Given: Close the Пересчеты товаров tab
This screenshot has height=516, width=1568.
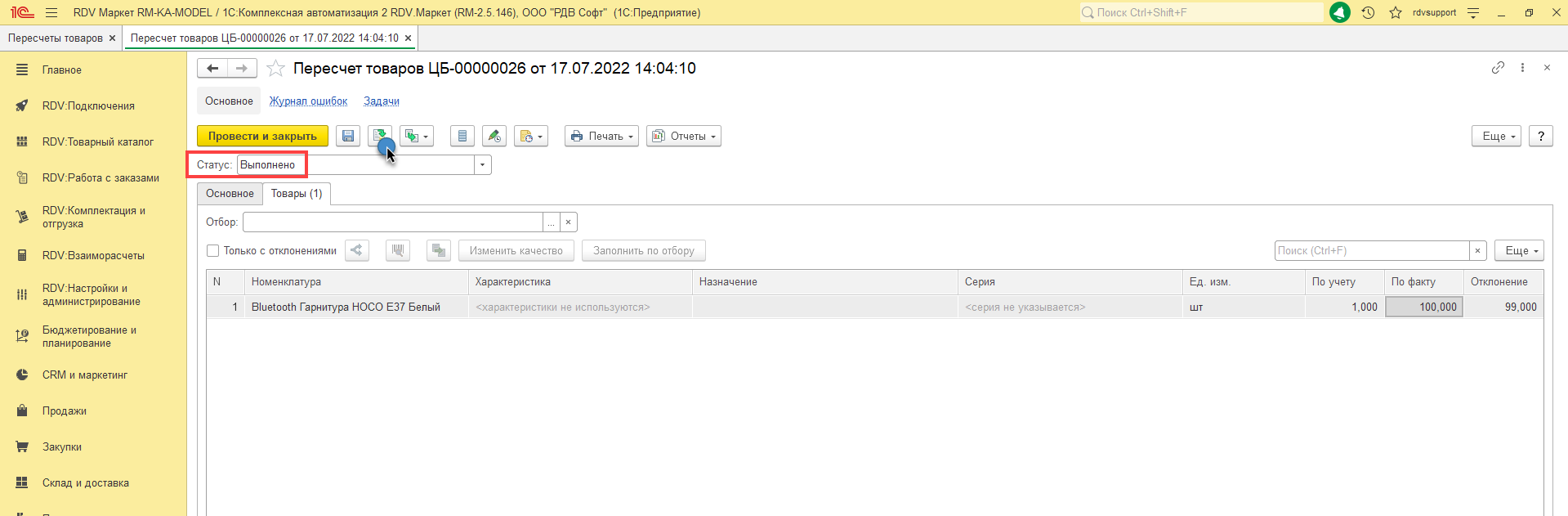Looking at the screenshot, I should (x=113, y=38).
